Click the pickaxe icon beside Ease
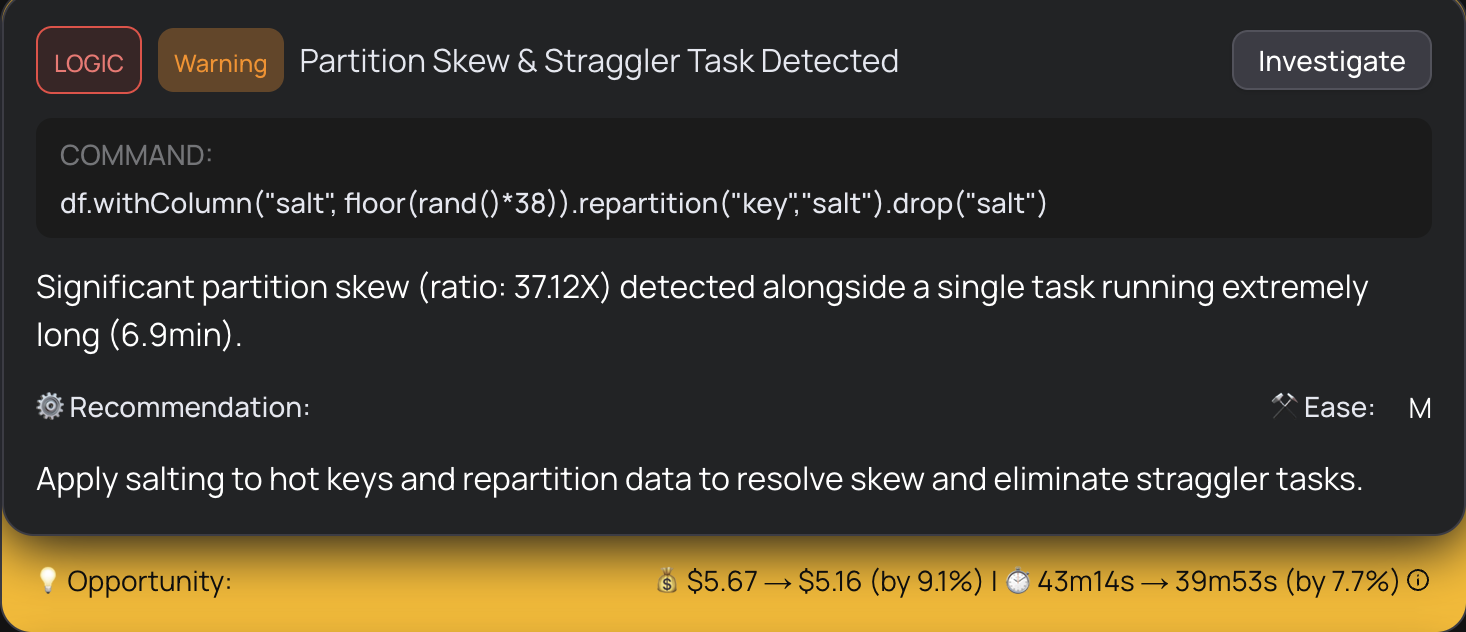 [x=1283, y=405]
